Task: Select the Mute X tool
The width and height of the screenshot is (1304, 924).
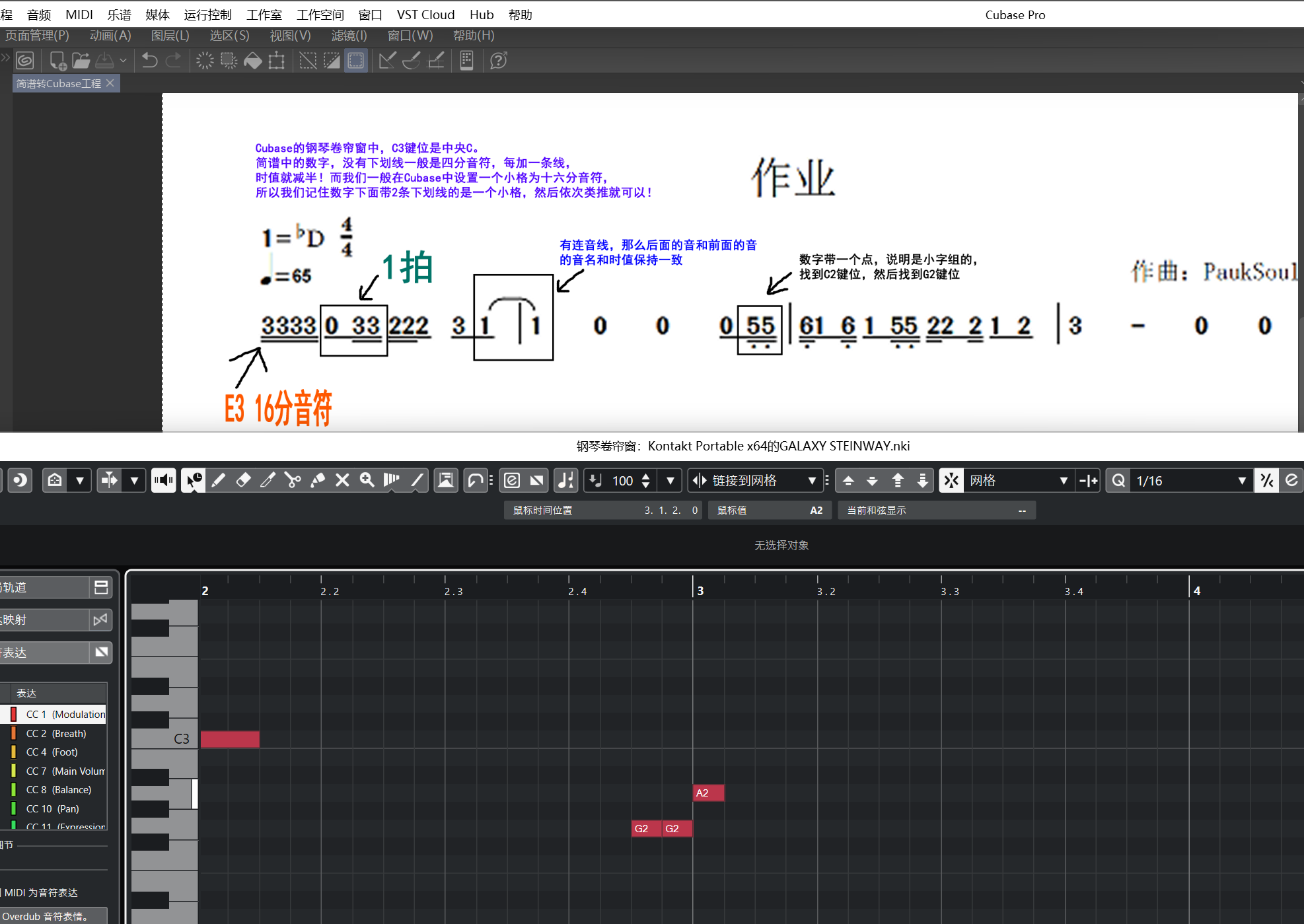Action: pos(342,480)
